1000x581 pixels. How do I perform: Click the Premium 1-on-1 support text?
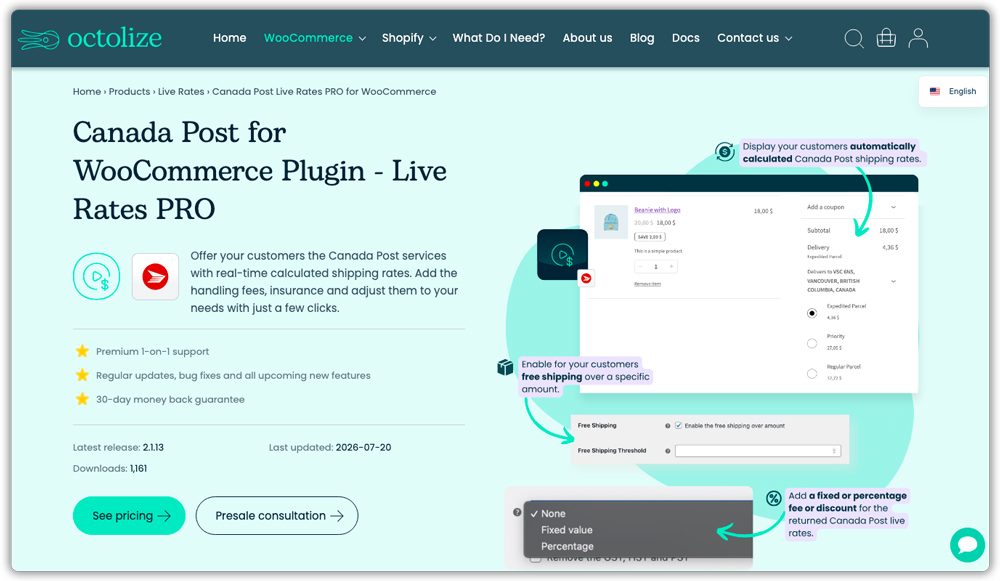pos(152,351)
